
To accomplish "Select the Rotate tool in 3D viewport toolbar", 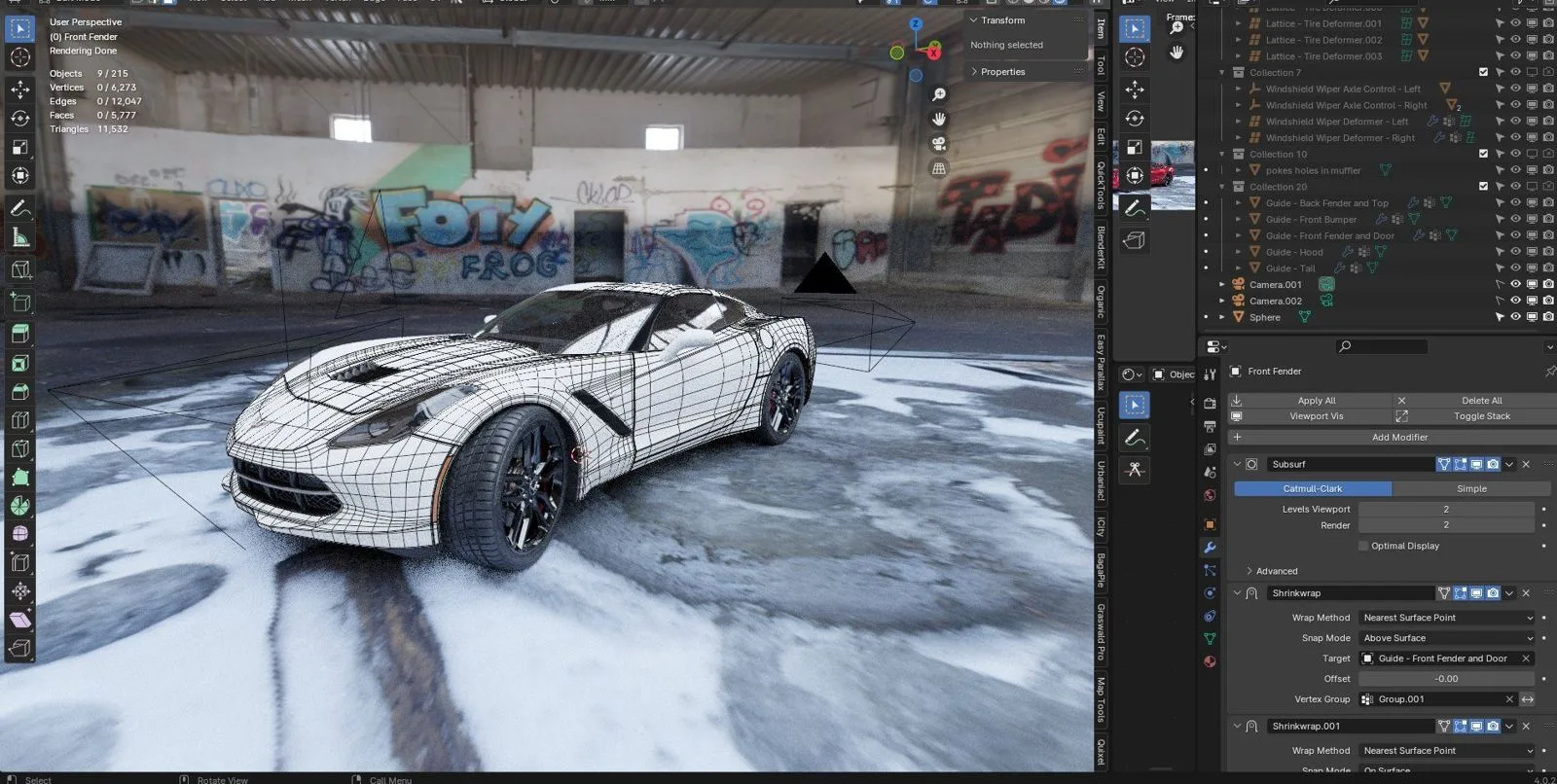I will pyautogui.click(x=20, y=119).
